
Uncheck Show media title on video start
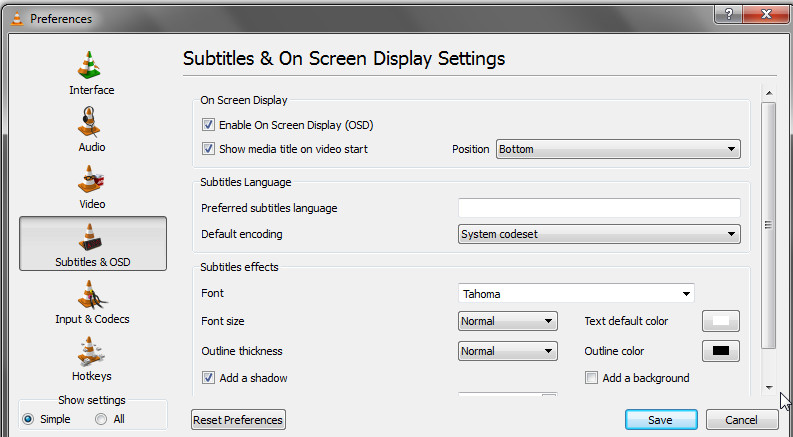click(208, 149)
